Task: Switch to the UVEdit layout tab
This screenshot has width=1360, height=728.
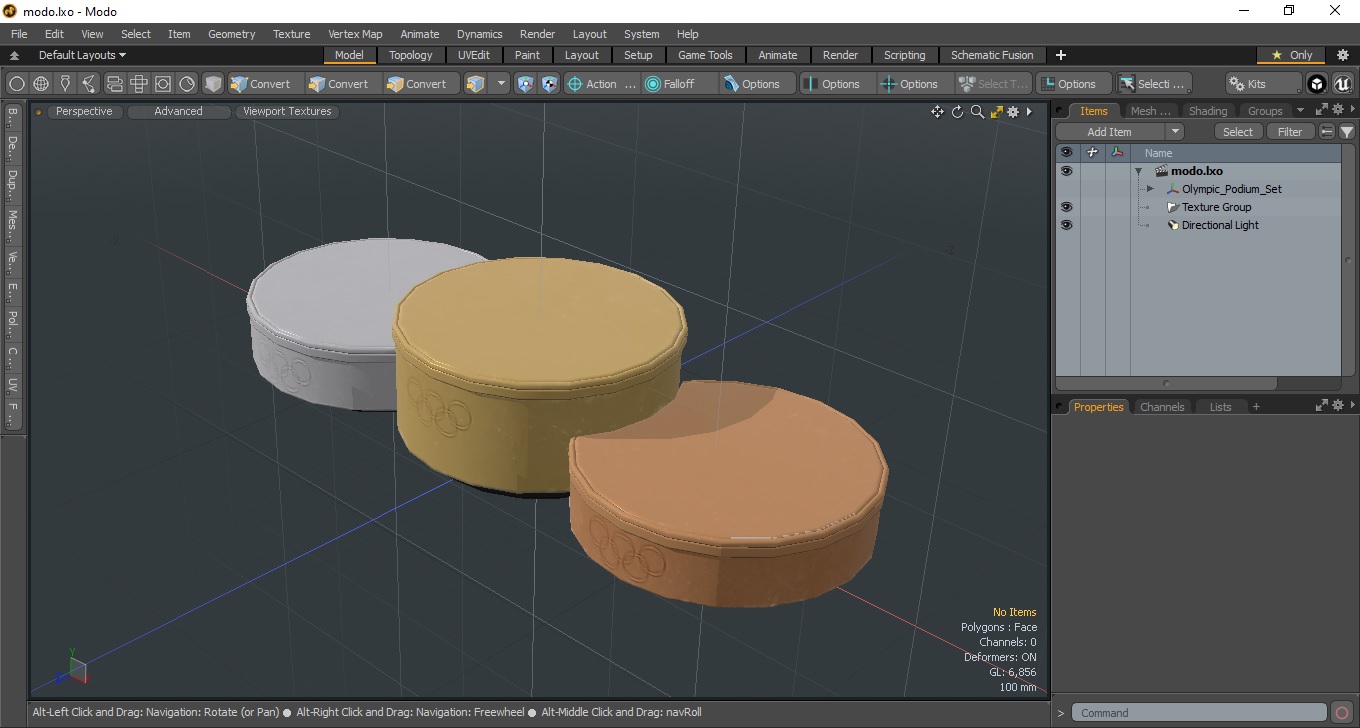Action: point(474,55)
